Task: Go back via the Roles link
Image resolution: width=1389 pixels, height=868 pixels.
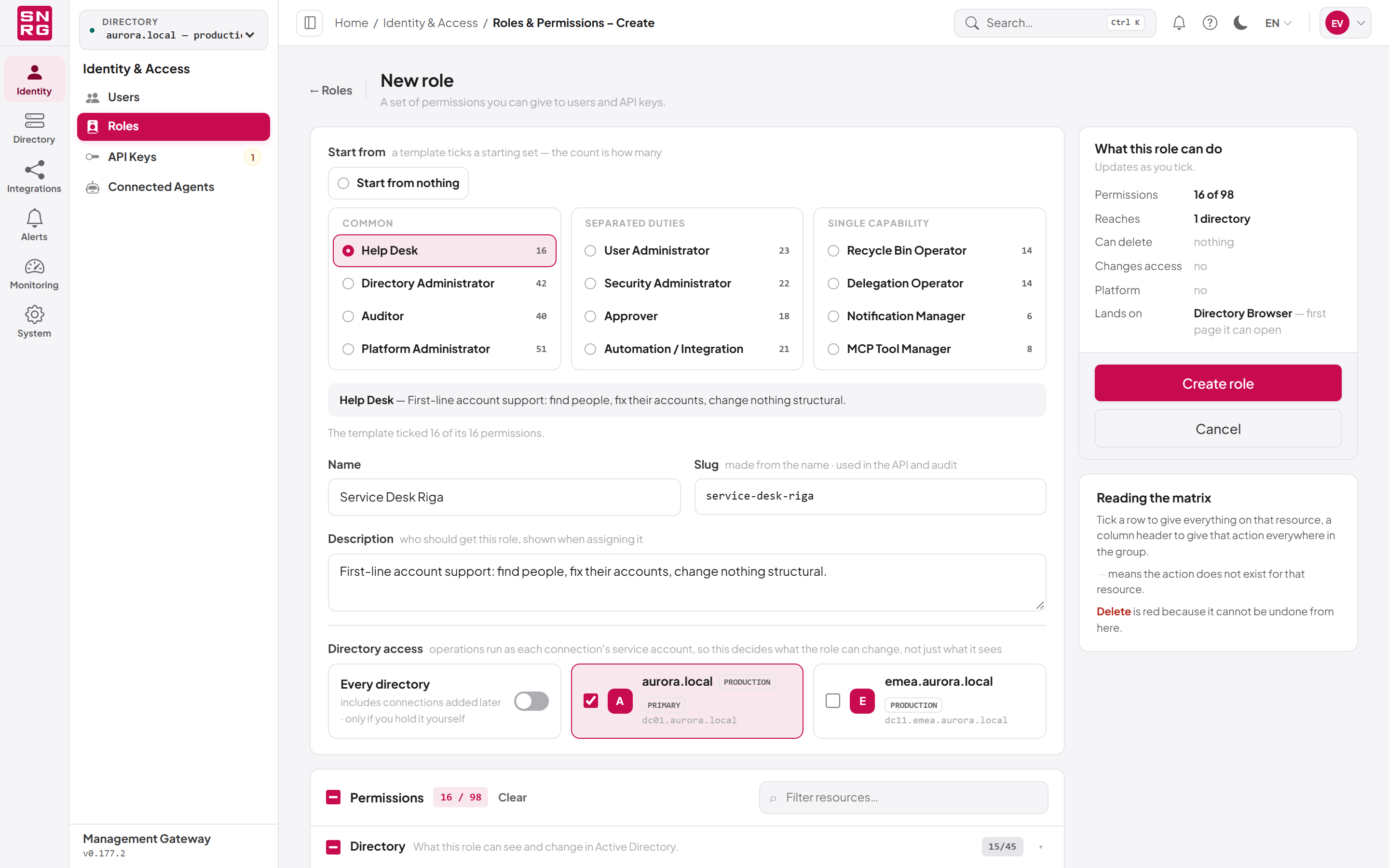Action: point(330,90)
